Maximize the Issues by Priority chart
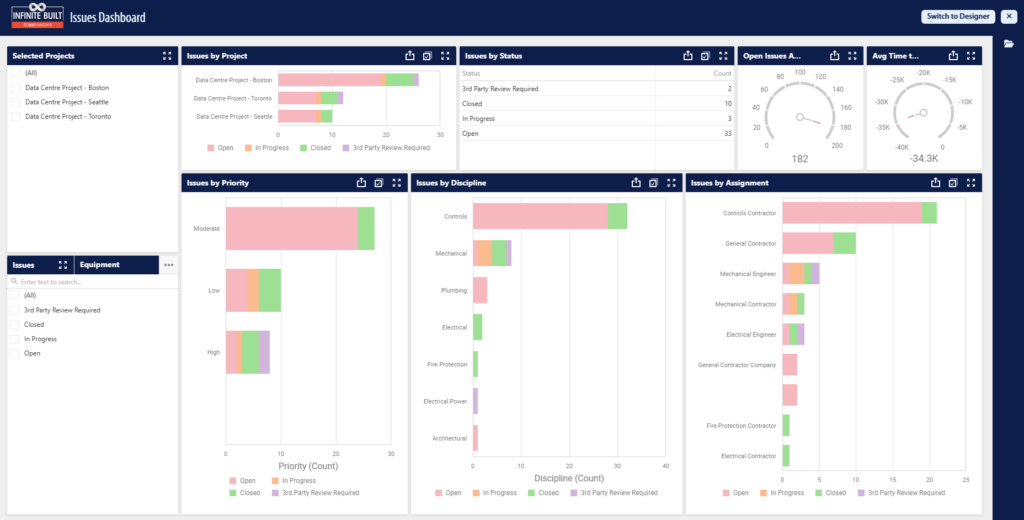Screen dimensions: 1024x520 click(397, 183)
